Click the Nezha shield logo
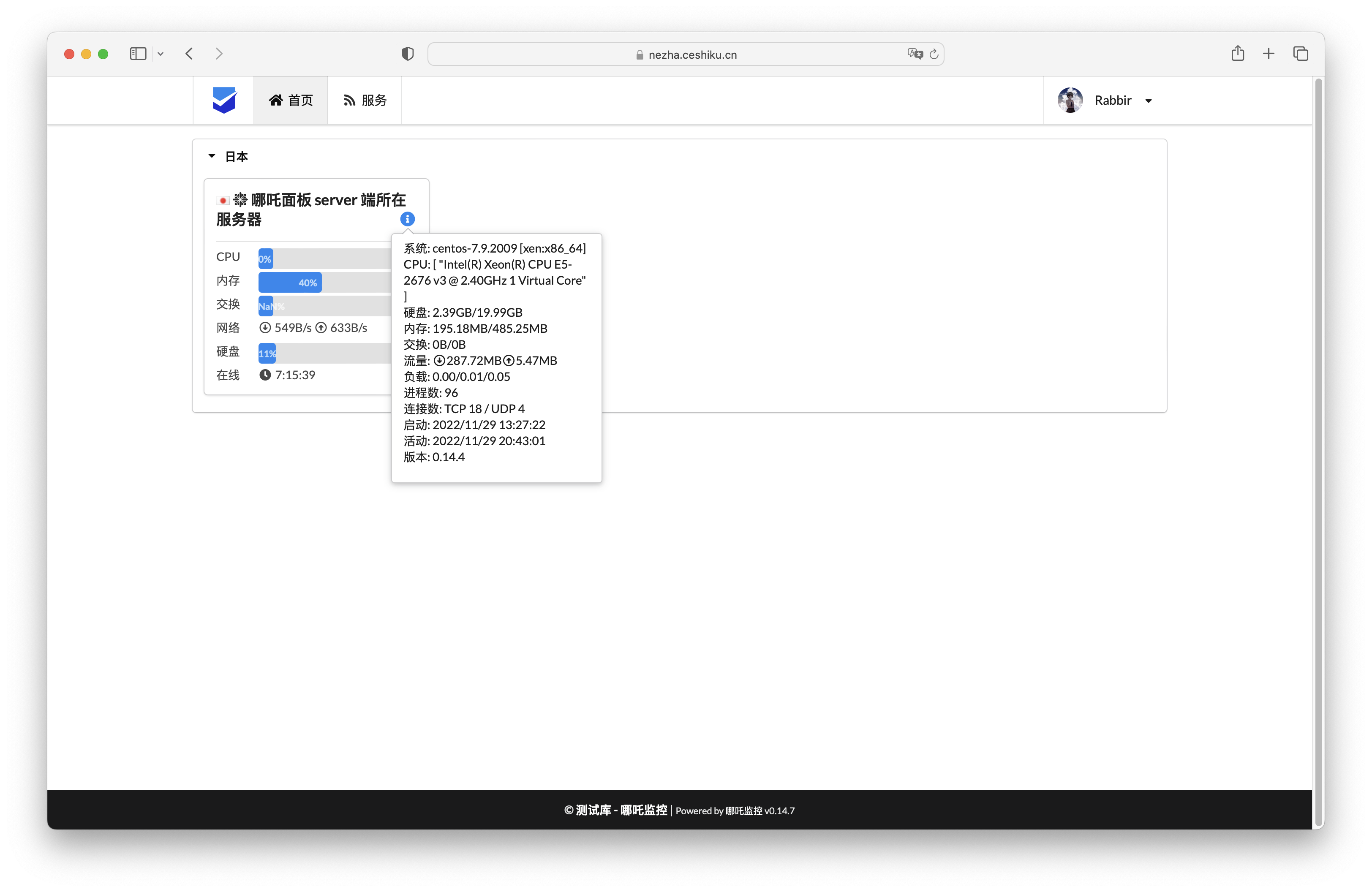 [x=224, y=100]
